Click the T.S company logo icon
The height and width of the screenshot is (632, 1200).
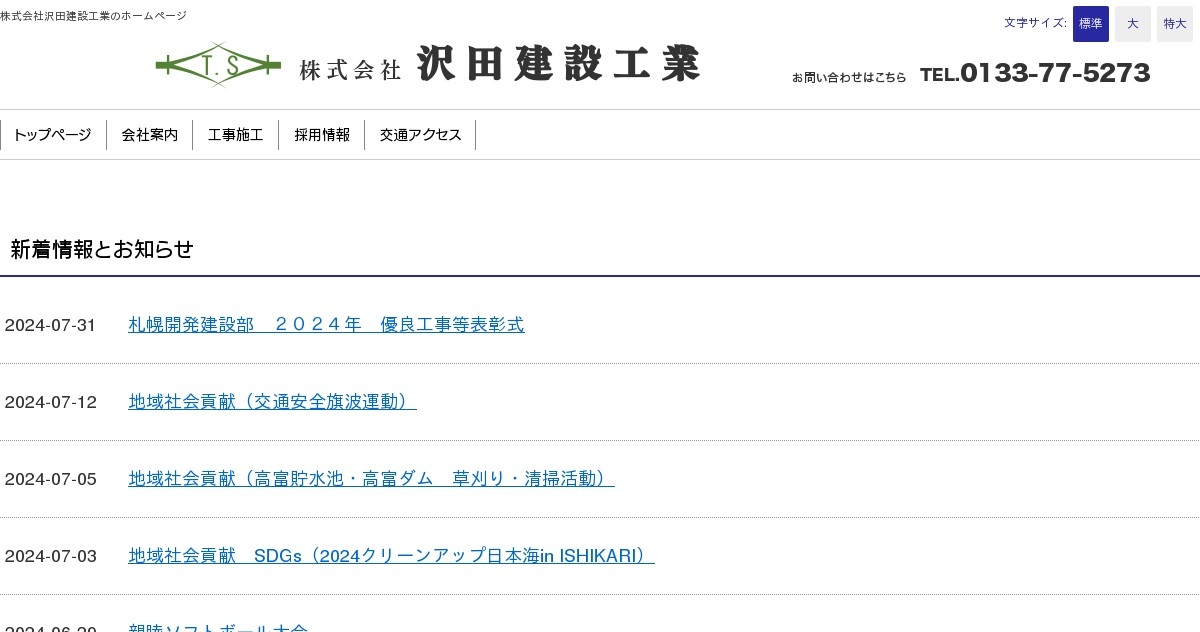pyautogui.click(x=218, y=63)
